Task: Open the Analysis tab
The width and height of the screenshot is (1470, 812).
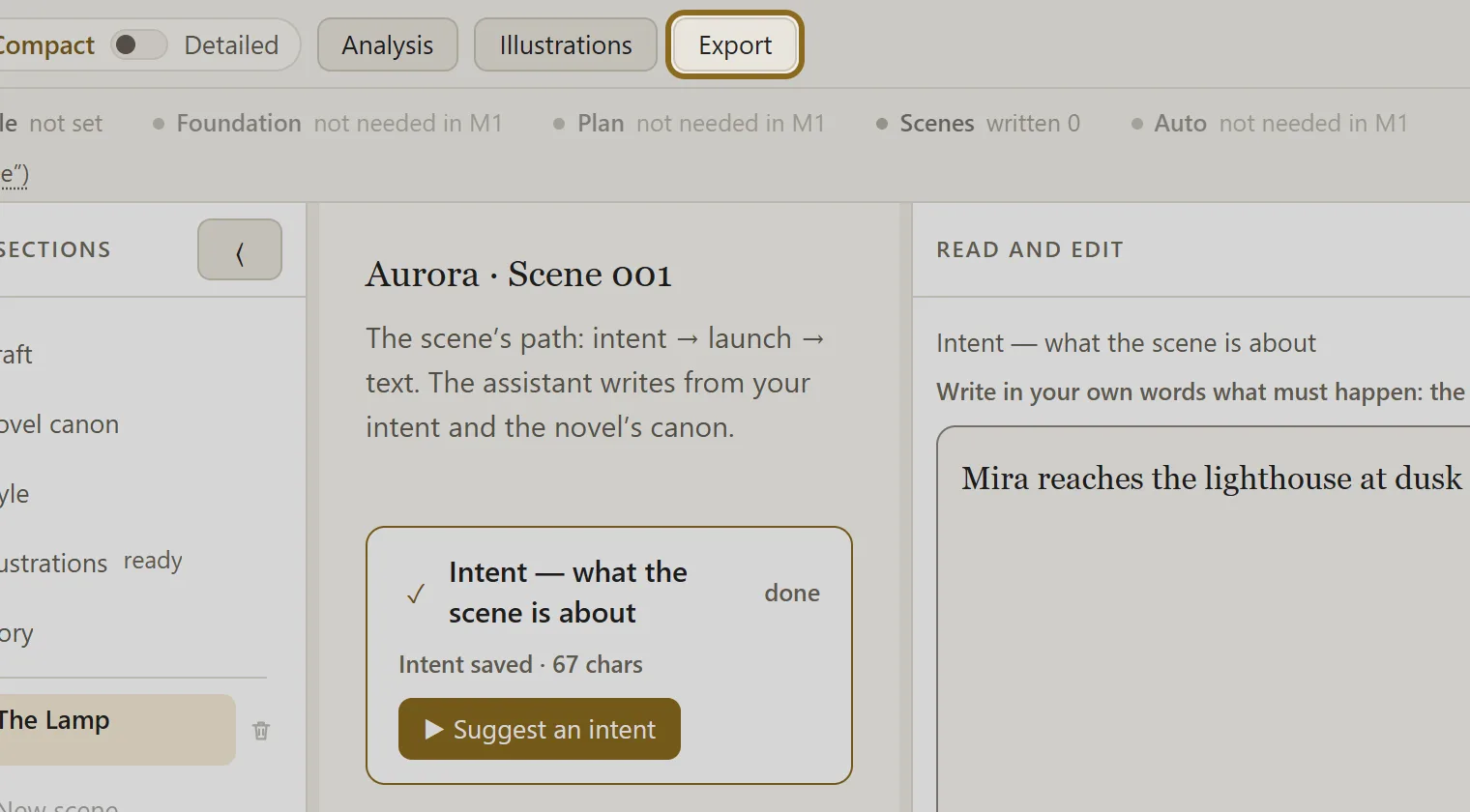Action: pyautogui.click(x=388, y=44)
